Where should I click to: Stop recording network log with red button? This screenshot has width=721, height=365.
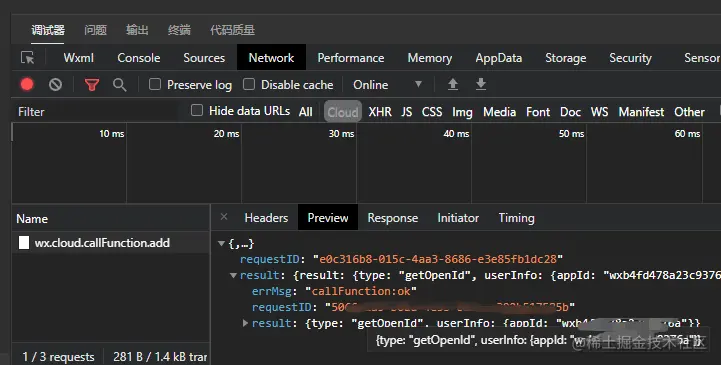[x=27, y=85]
